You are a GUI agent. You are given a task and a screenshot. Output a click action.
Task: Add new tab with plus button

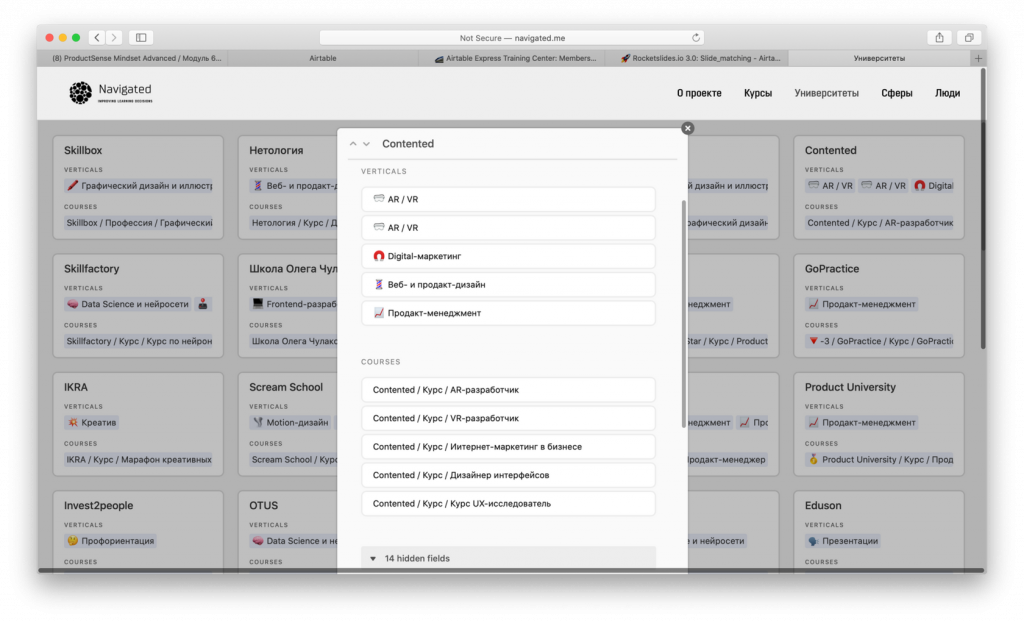(978, 58)
